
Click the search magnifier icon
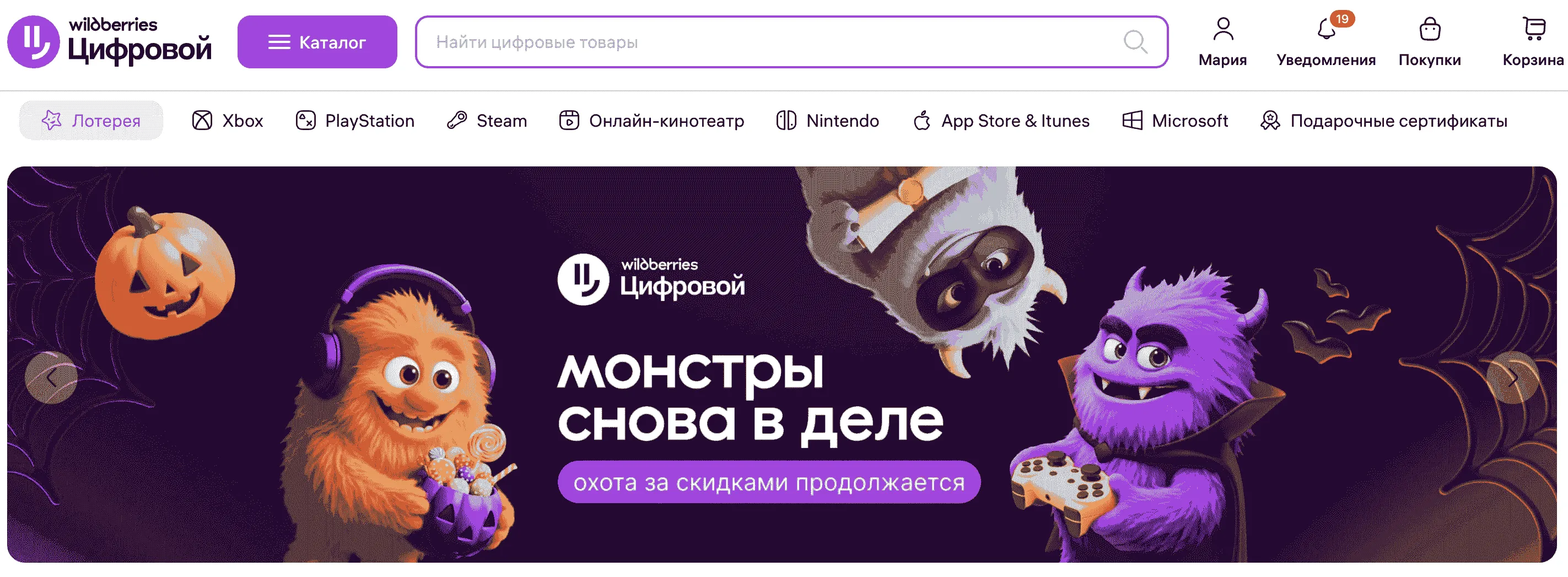tap(1135, 42)
